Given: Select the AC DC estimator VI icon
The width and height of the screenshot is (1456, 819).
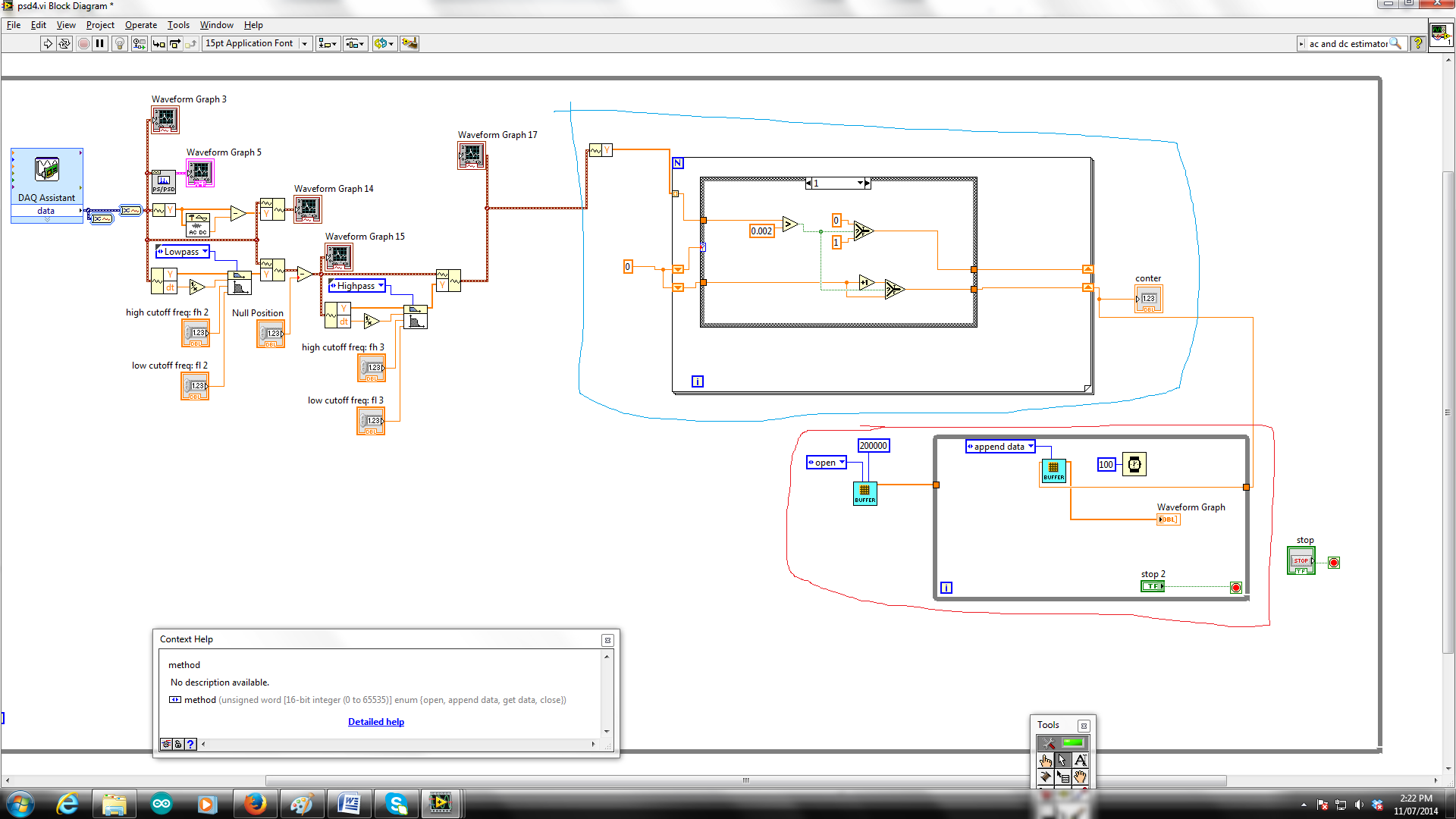Looking at the screenshot, I should (198, 225).
